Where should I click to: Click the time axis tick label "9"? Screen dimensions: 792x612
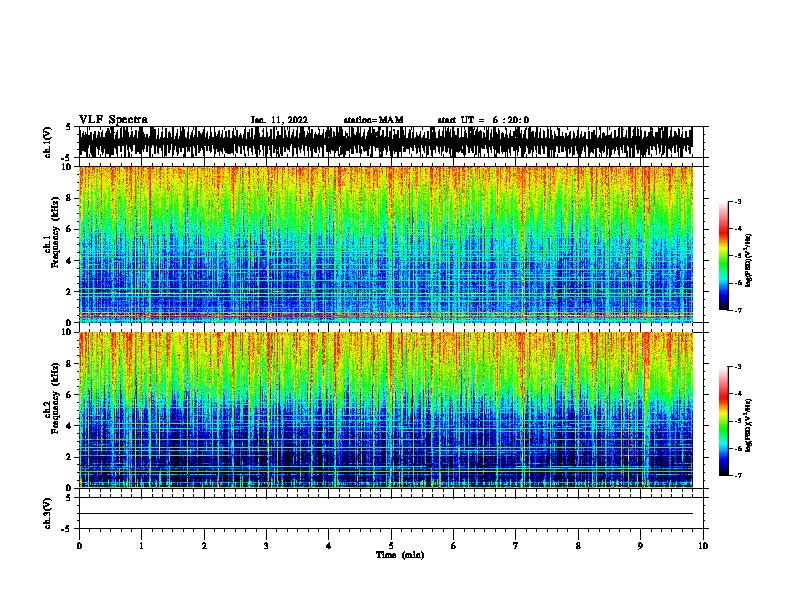pos(640,546)
